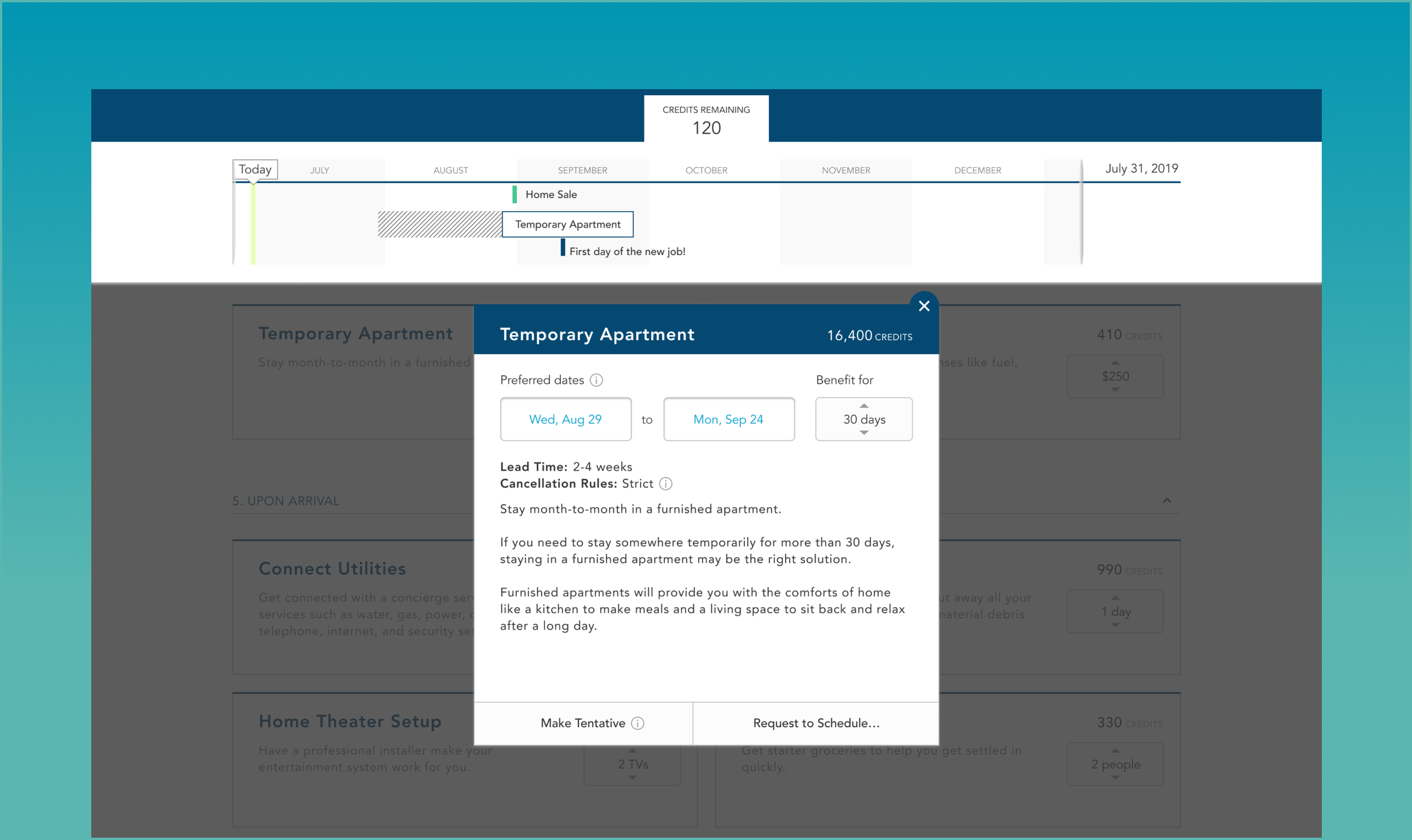Click Cancellation Rules info icon
The width and height of the screenshot is (1412, 840).
[x=665, y=484]
